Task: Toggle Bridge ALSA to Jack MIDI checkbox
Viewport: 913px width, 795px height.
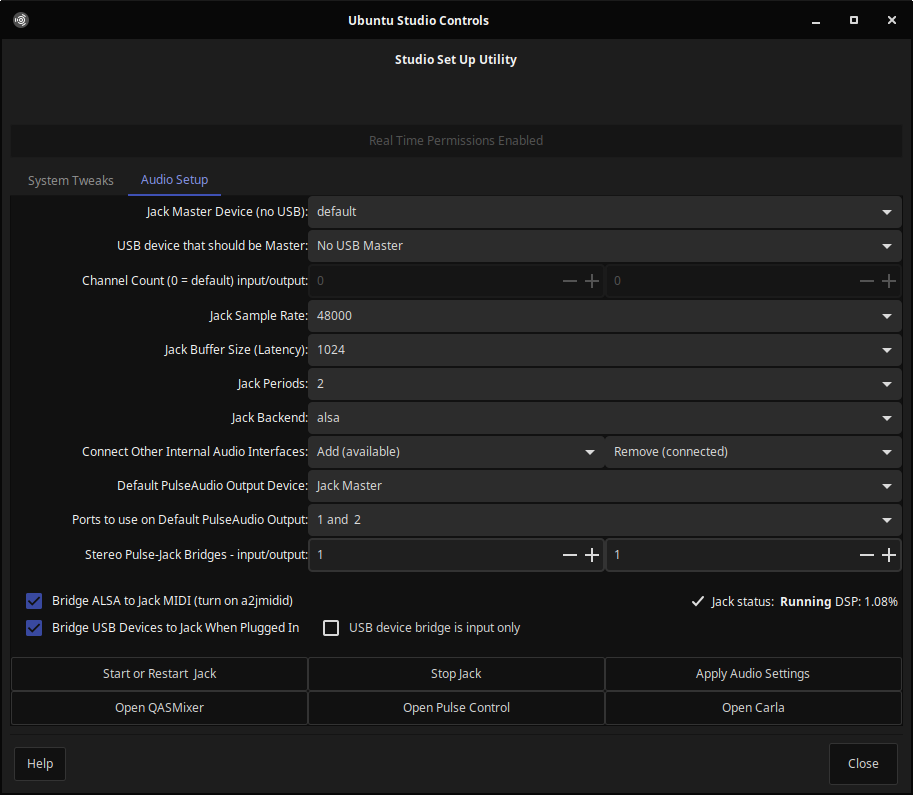Action: [34, 601]
